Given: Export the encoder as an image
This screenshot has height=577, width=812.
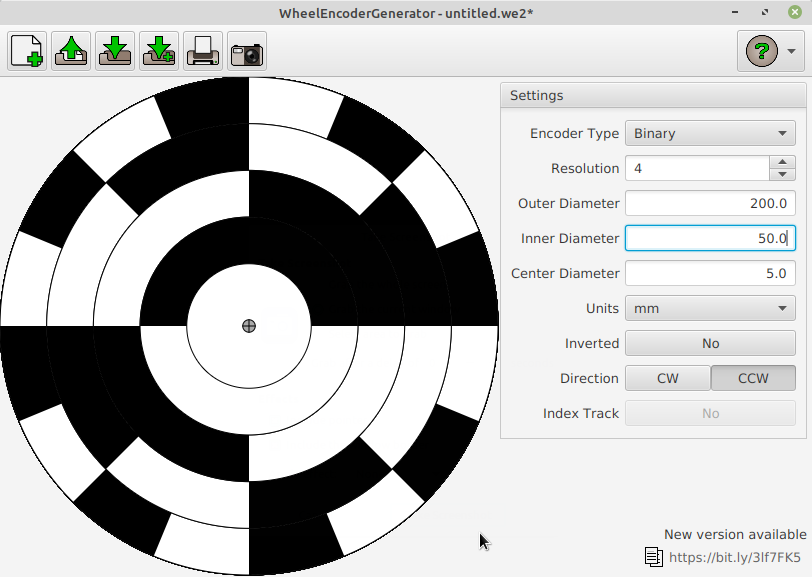Looking at the screenshot, I should point(246,50).
